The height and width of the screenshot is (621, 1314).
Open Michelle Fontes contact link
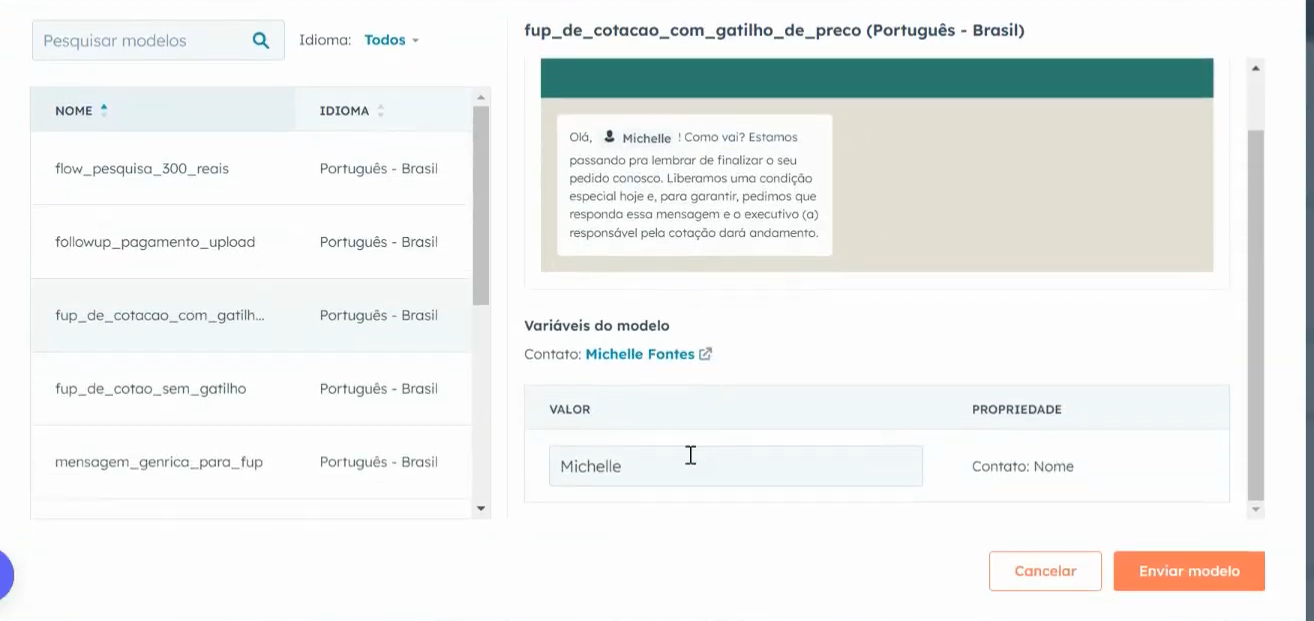[639, 354]
